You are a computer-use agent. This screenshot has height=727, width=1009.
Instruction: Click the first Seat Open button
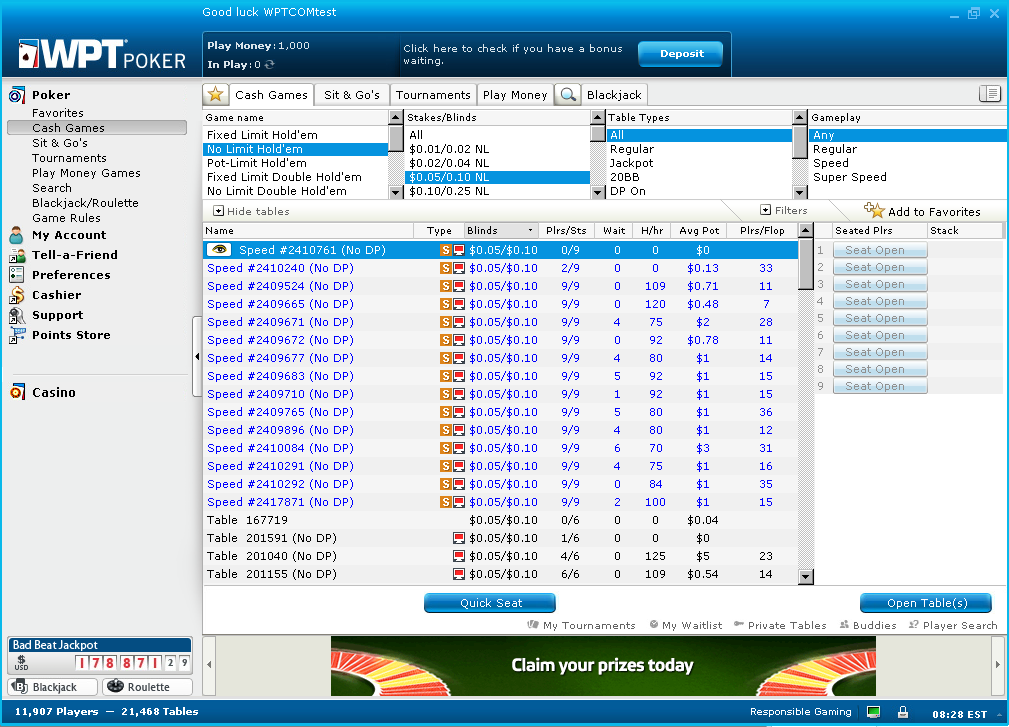point(880,250)
